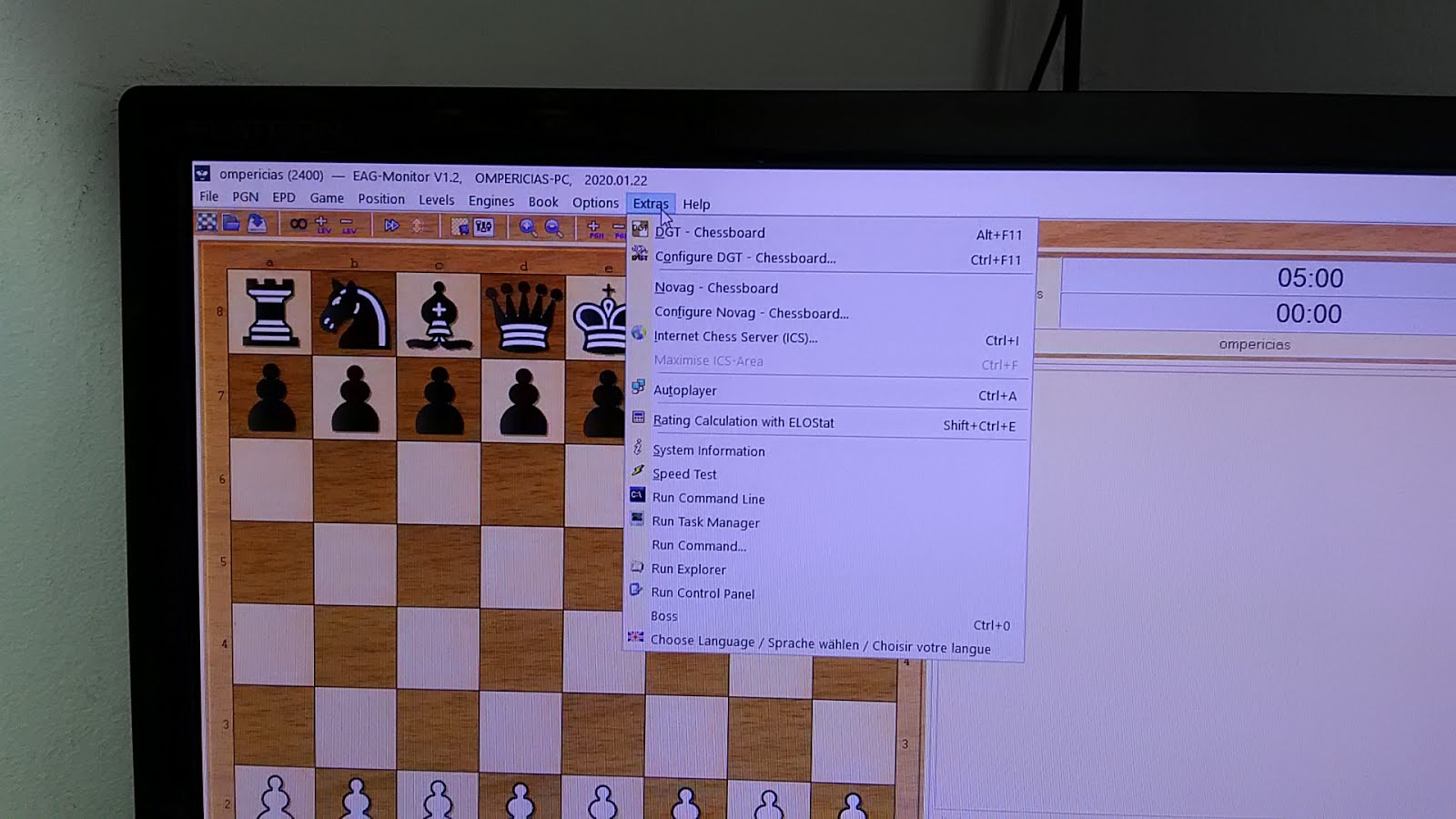Click the language flag icon in menu

635,637
